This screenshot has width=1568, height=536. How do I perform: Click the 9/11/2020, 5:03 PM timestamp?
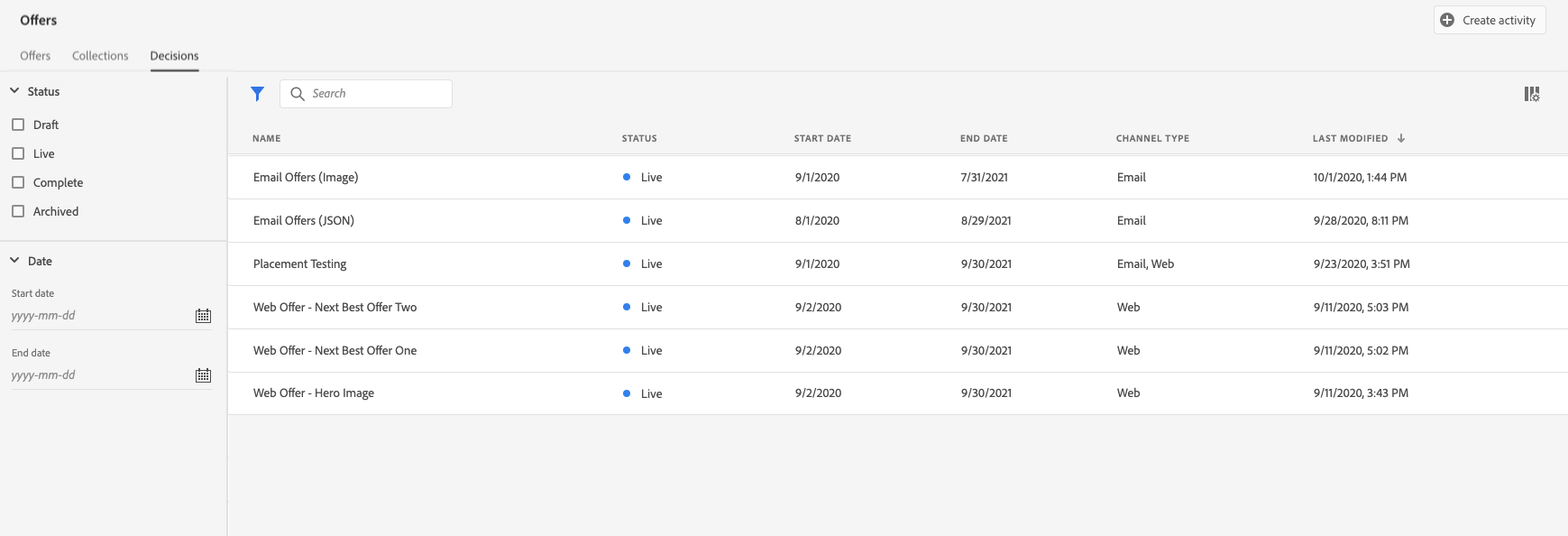click(x=1361, y=307)
